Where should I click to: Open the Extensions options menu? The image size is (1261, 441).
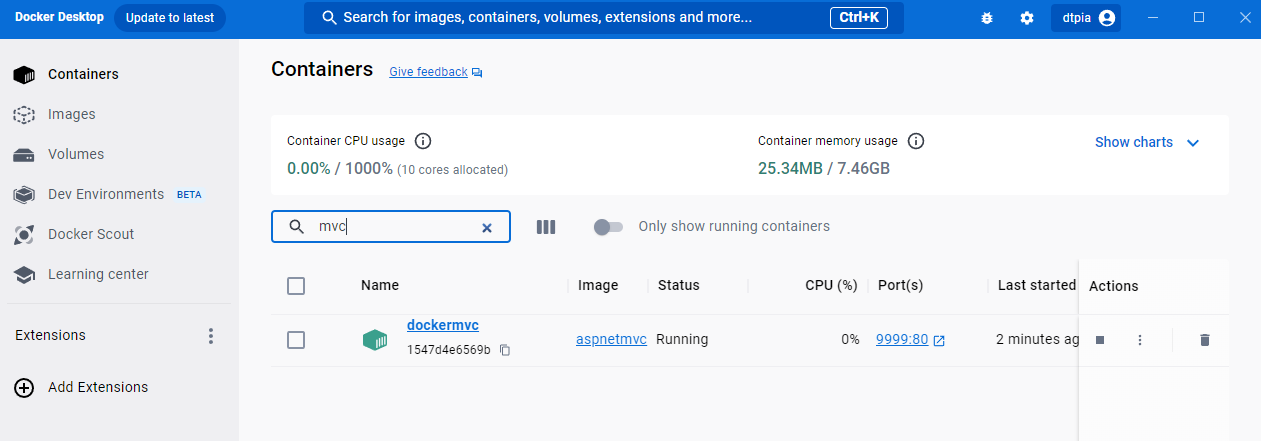pyautogui.click(x=210, y=336)
